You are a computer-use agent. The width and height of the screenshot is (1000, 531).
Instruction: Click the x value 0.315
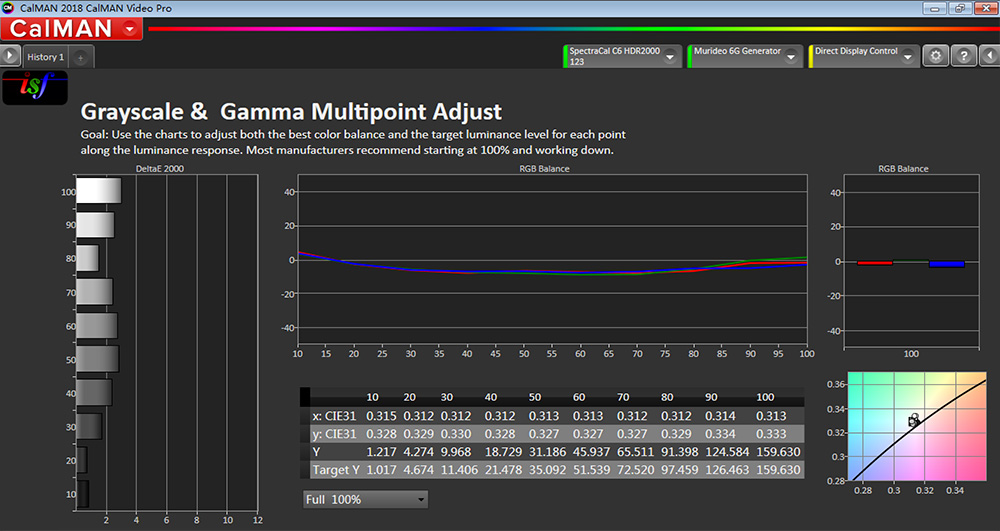click(x=381, y=416)
